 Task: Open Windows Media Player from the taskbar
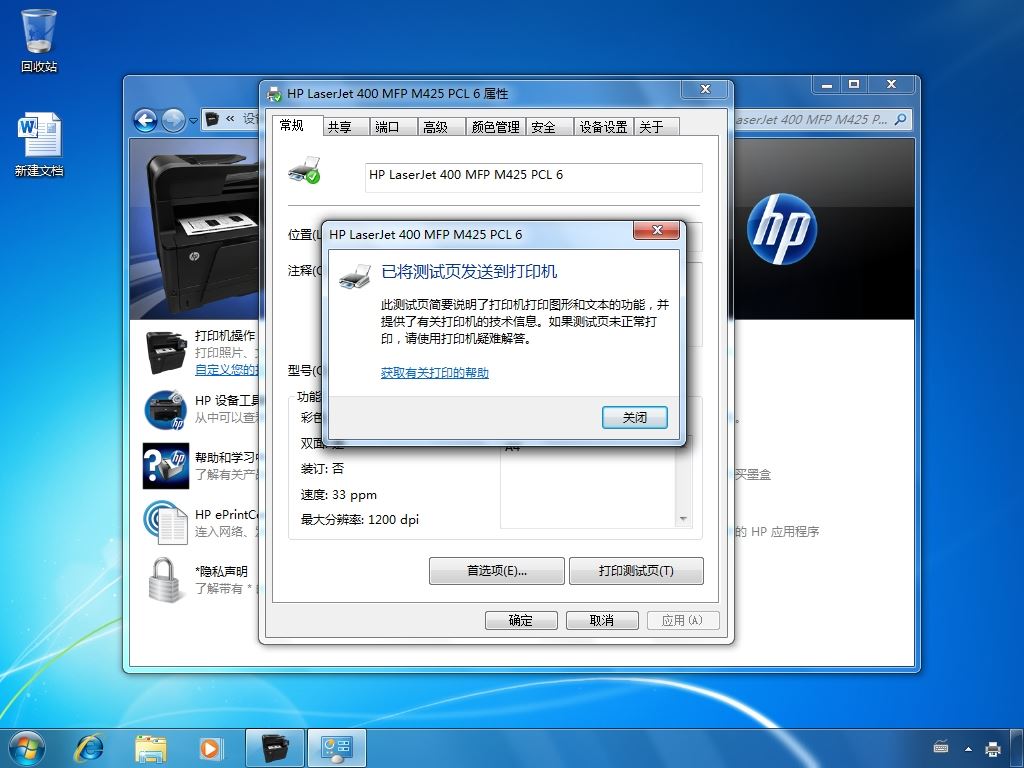[210, 748]
